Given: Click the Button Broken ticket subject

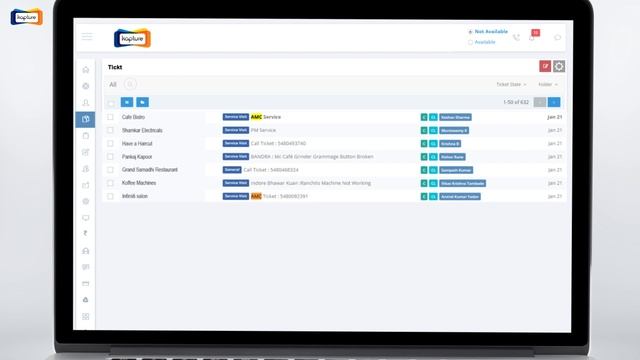Looking at the screenshot, I should click(x=312, y=157).
